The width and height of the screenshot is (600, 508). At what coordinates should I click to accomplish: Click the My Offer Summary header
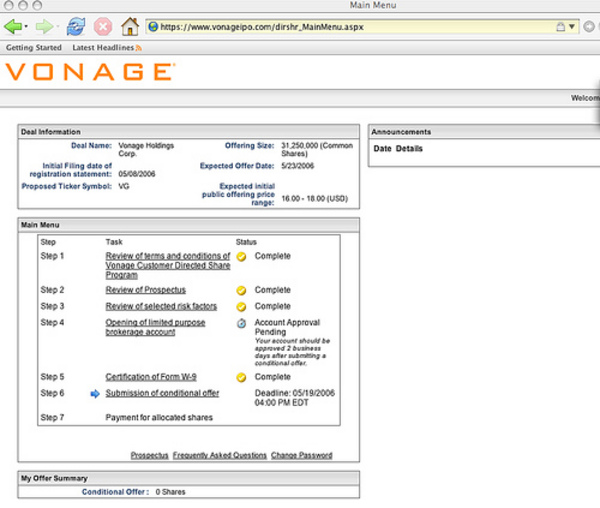point(189,478)
